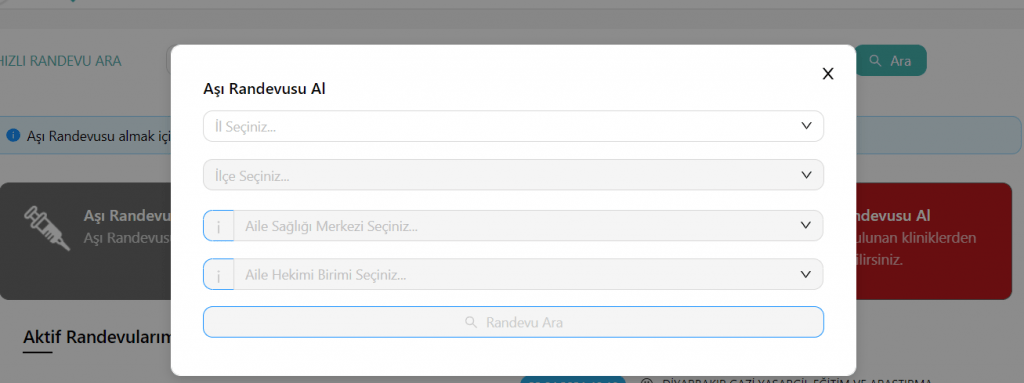Close the Aşı Randevusu Al dialog
The height and width of the screenshot is (383, 1024).
827,74
